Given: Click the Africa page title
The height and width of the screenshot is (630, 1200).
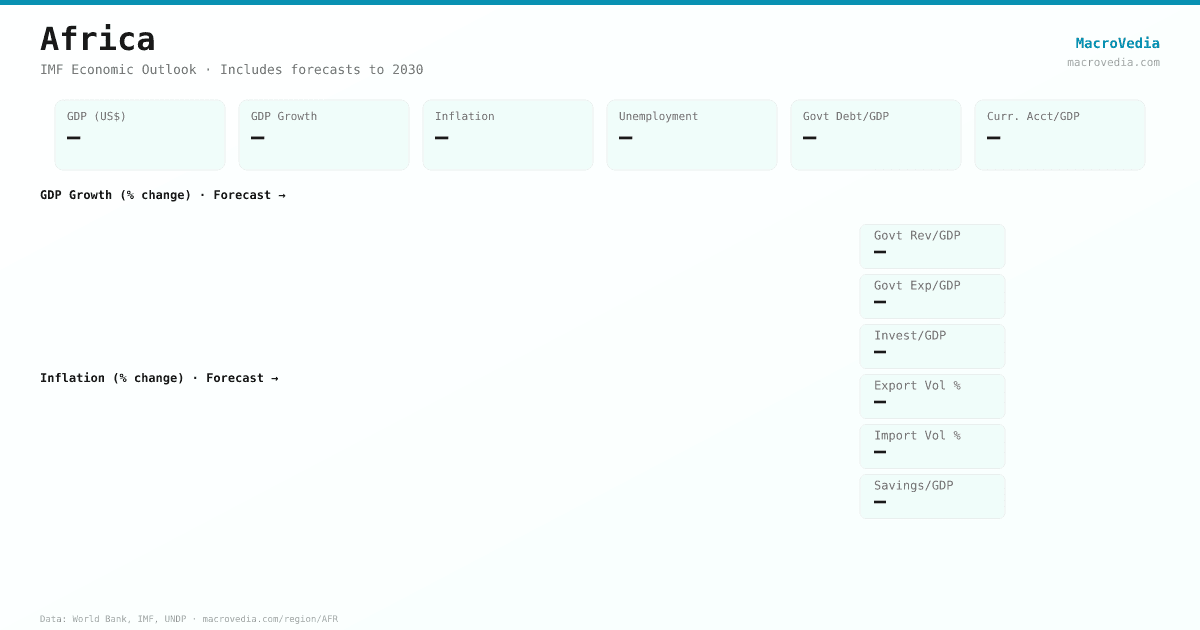Looking at the screenshot, I should coord(98,39).
